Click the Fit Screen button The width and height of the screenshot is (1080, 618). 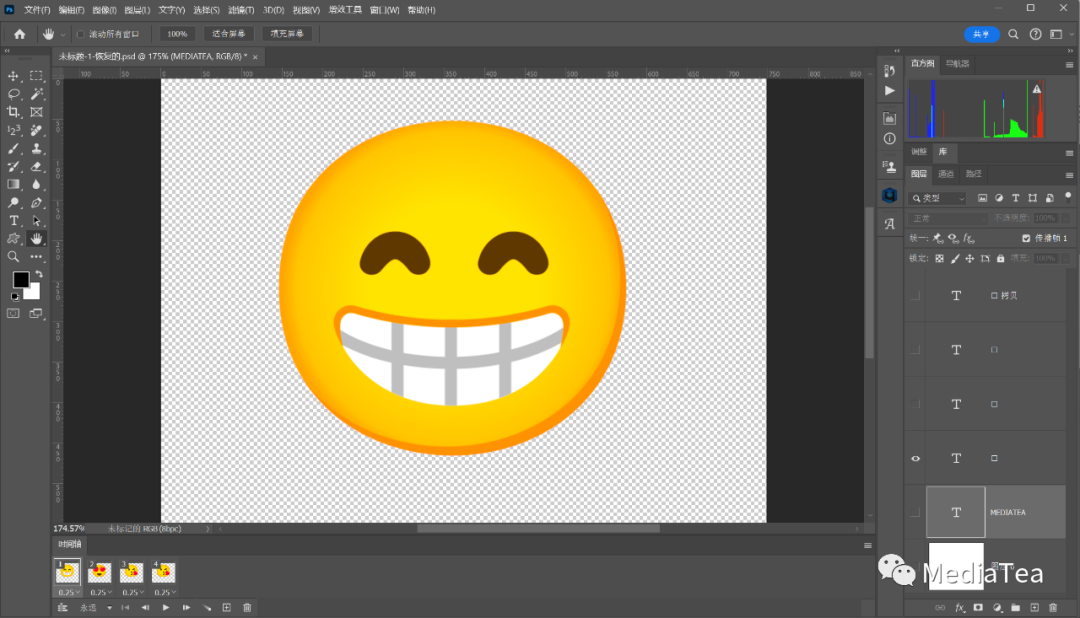pos(228,33)
